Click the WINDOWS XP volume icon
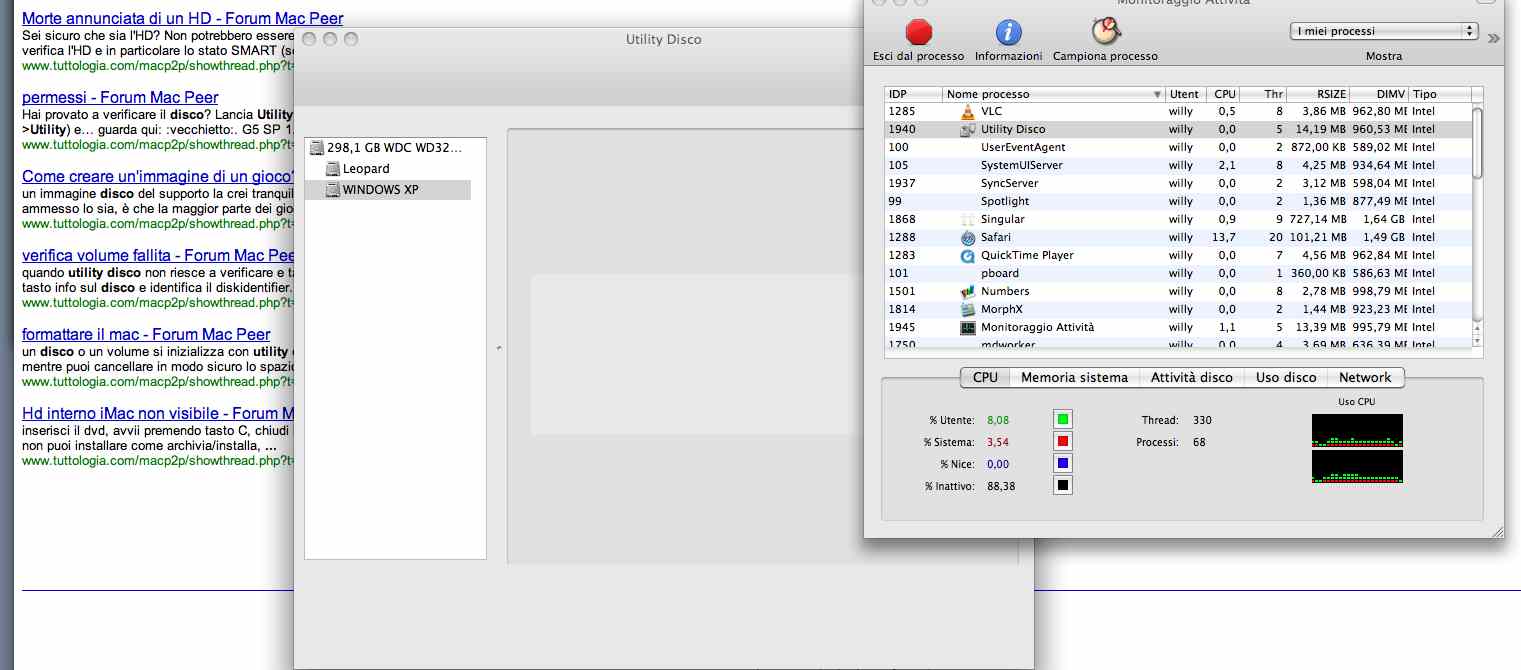 click(333, 190)
